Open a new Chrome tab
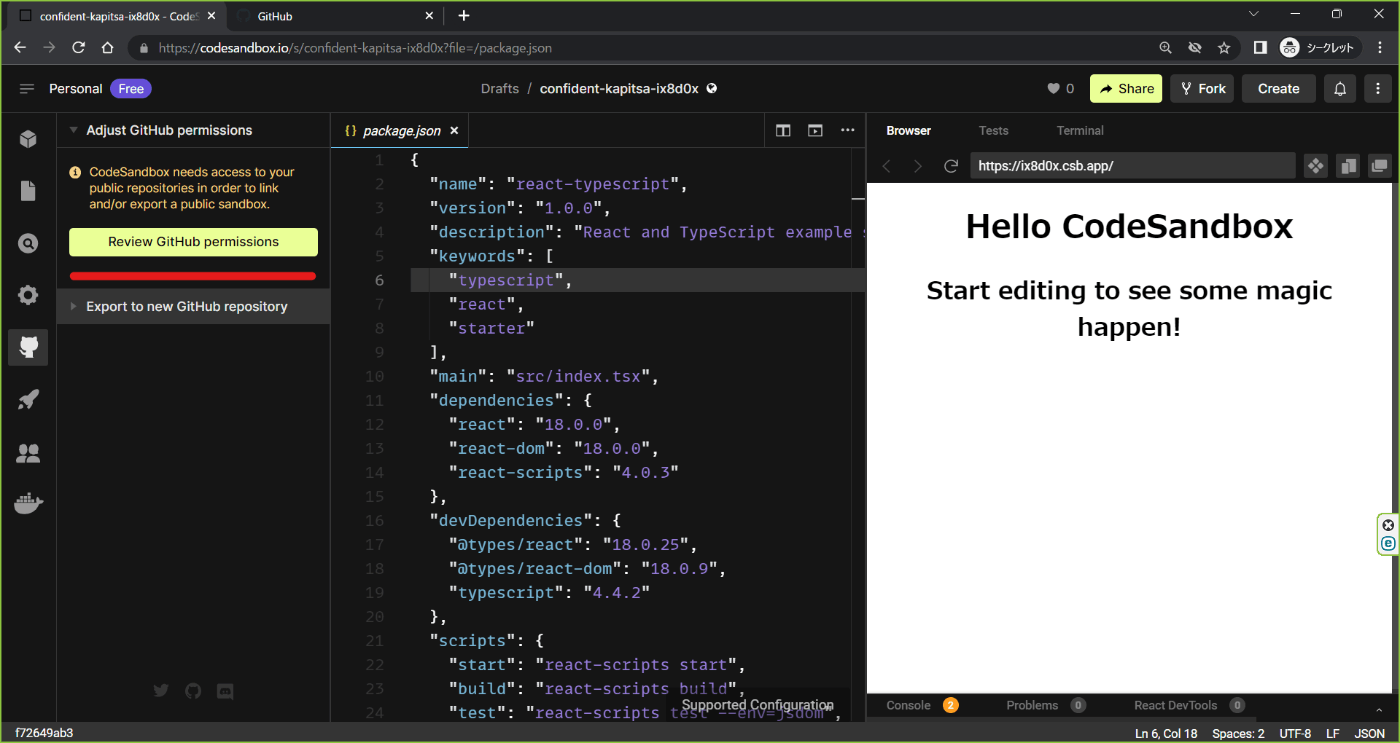1400x743 pixels. pos(464,16)
